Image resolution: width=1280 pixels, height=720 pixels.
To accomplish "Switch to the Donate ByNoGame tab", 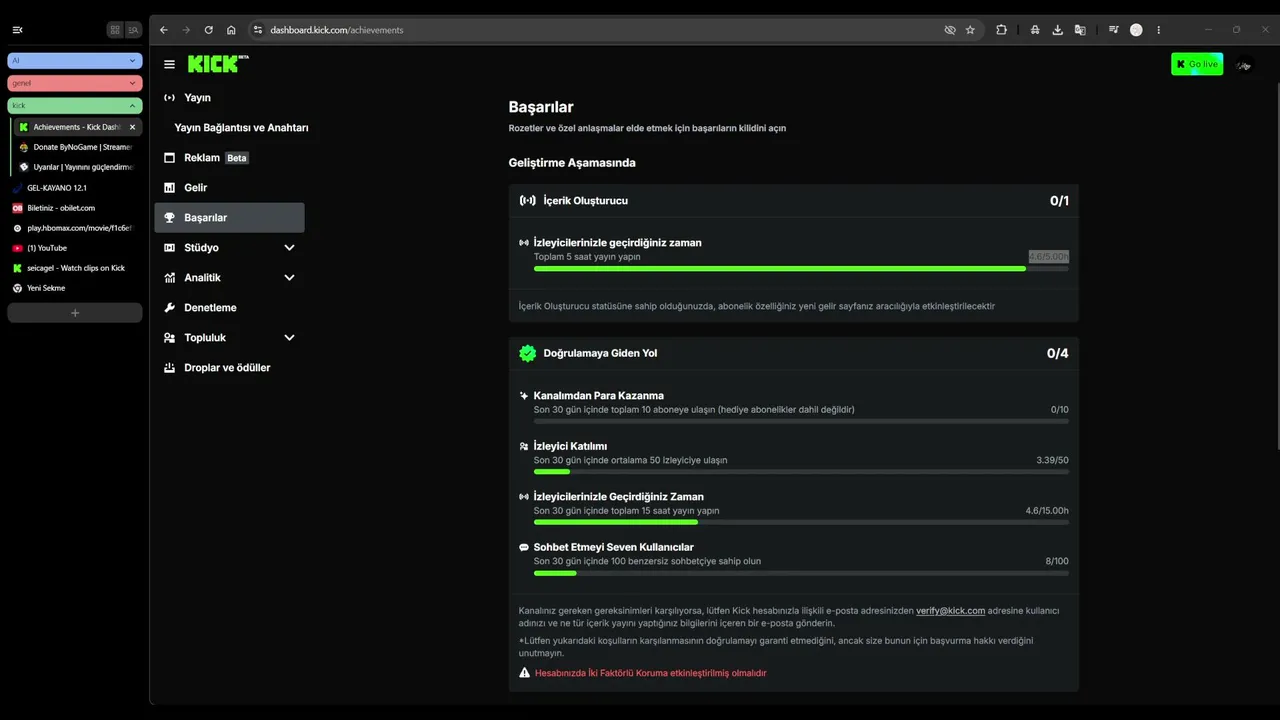I will click(x=79, y=147).
